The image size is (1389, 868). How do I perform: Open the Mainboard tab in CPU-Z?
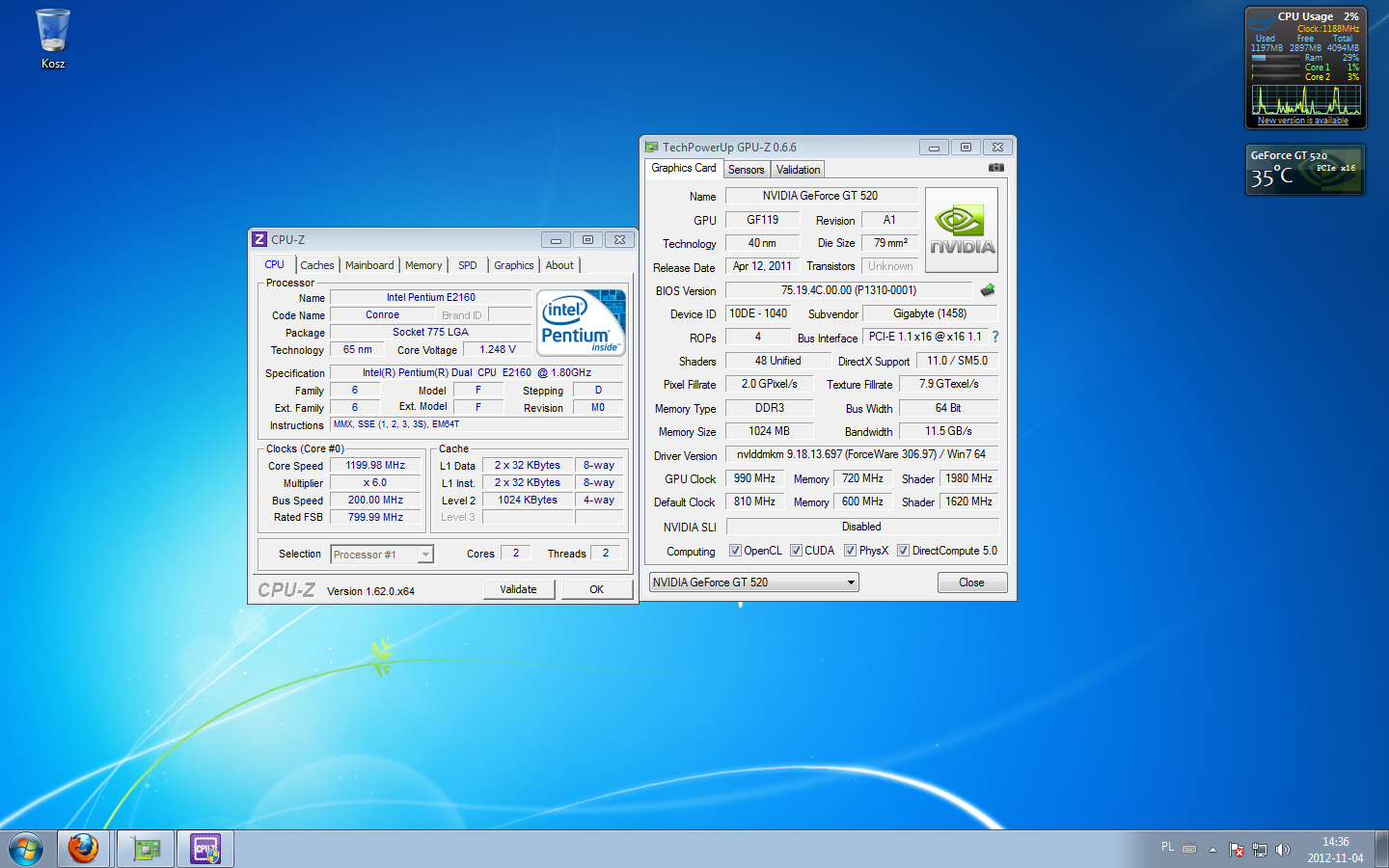[369, 265]
